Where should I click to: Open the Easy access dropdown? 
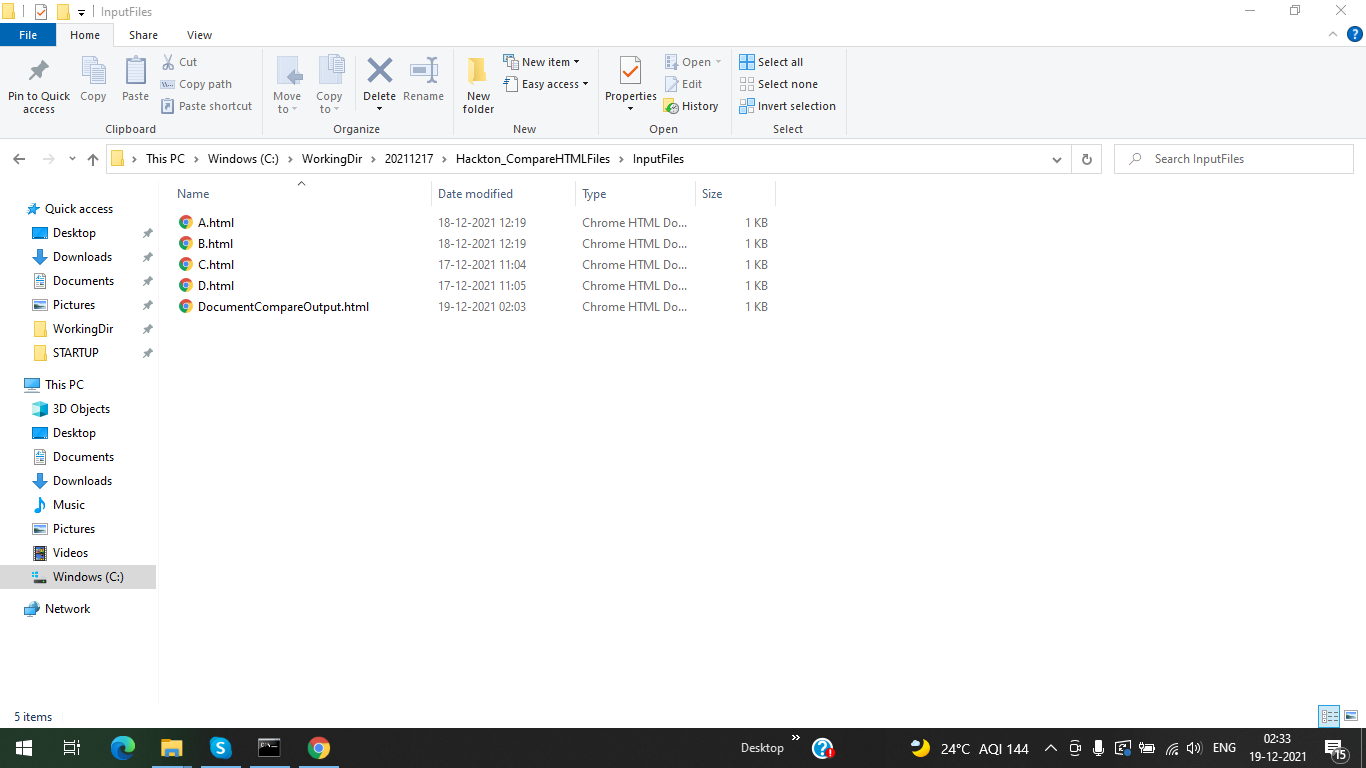click(546, 84)
